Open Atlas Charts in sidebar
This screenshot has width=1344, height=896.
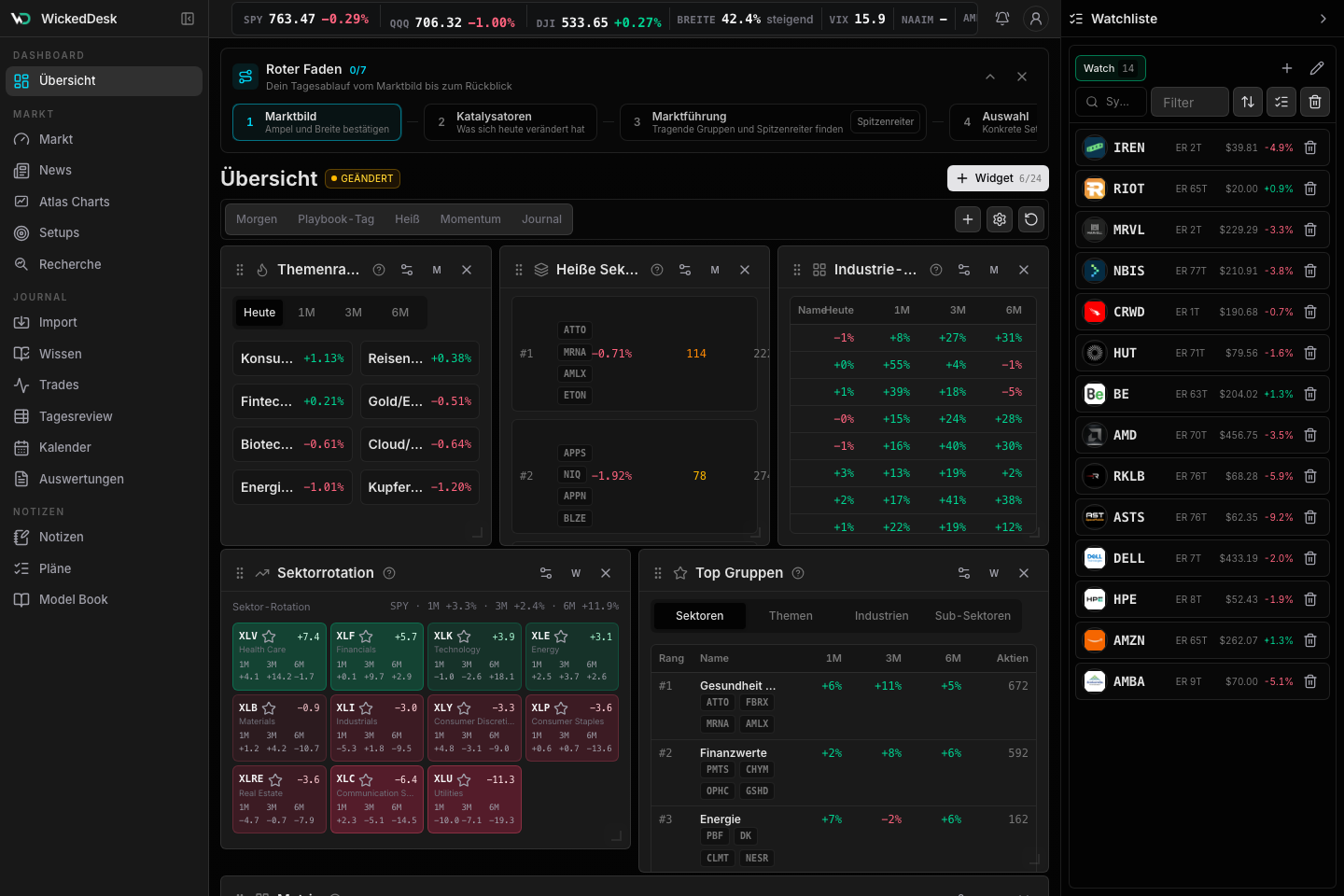click(x=104, y=202)
